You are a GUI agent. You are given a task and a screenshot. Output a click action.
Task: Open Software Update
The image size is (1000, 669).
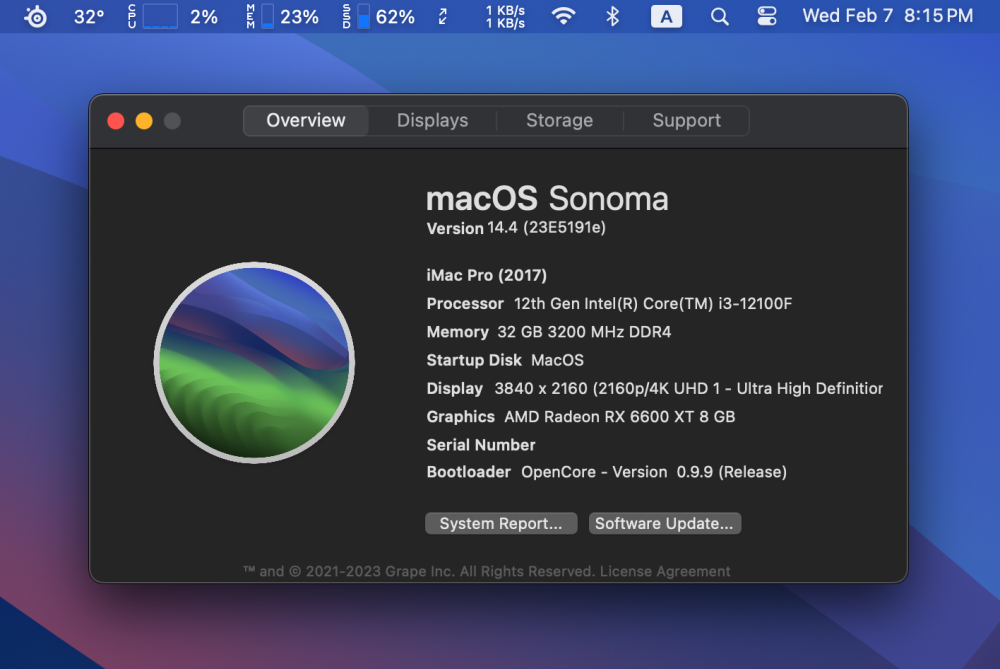pos(665,524)
